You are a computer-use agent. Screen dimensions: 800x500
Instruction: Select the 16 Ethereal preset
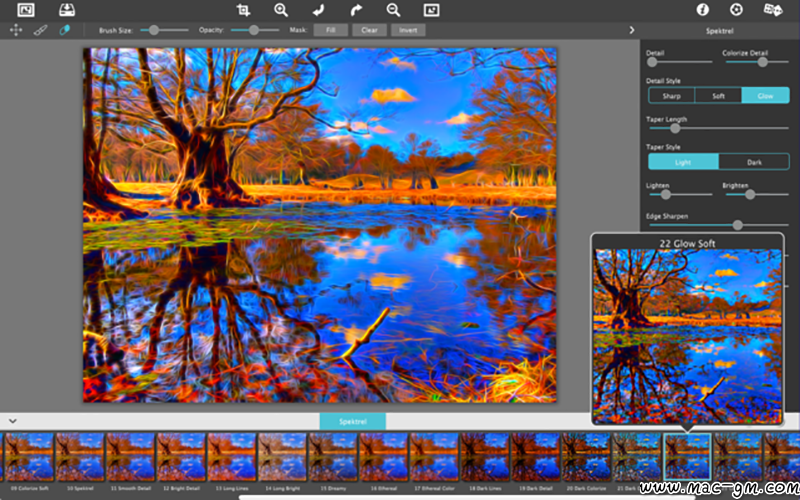click(x=384, y=457)
